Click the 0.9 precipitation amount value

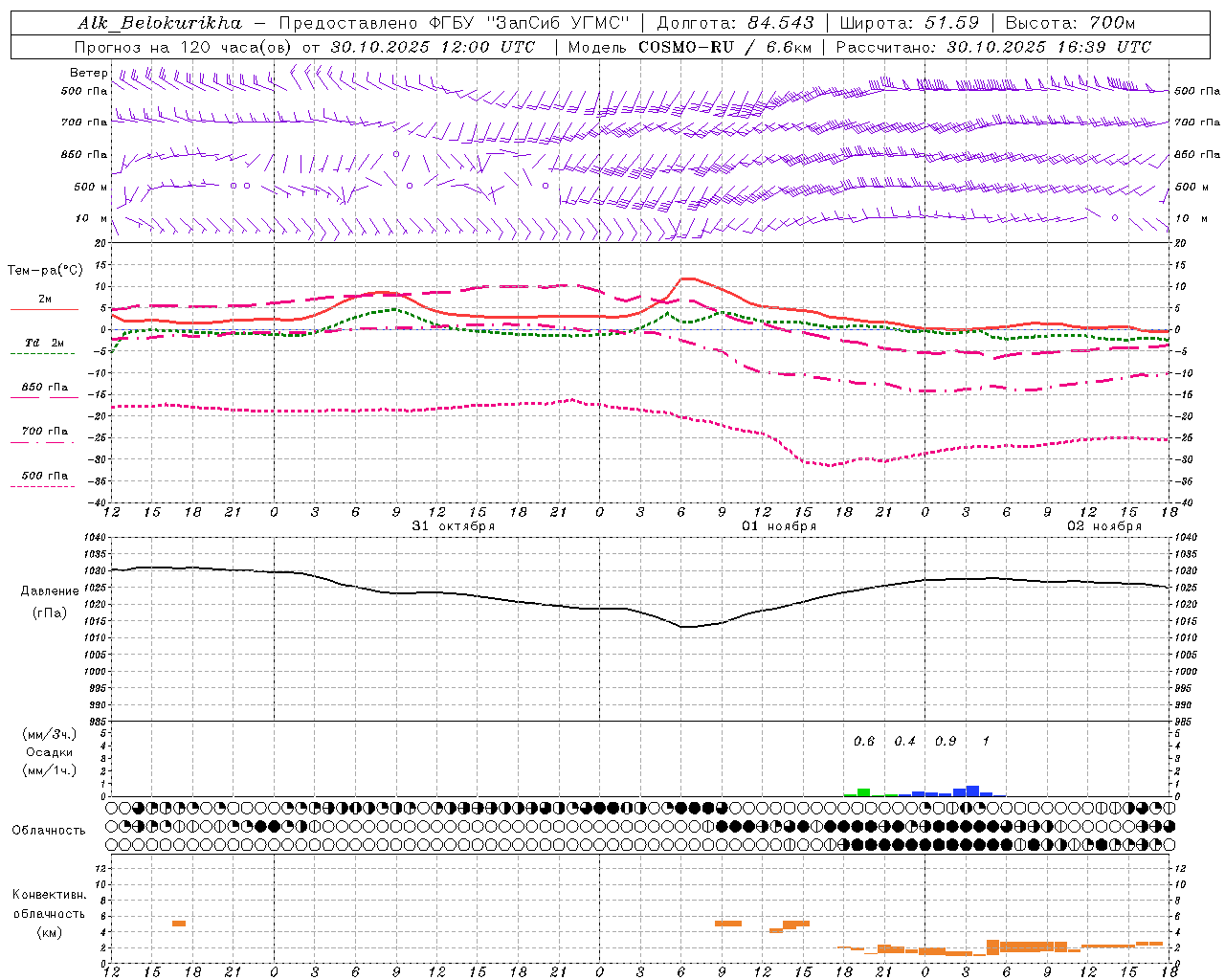946,742
